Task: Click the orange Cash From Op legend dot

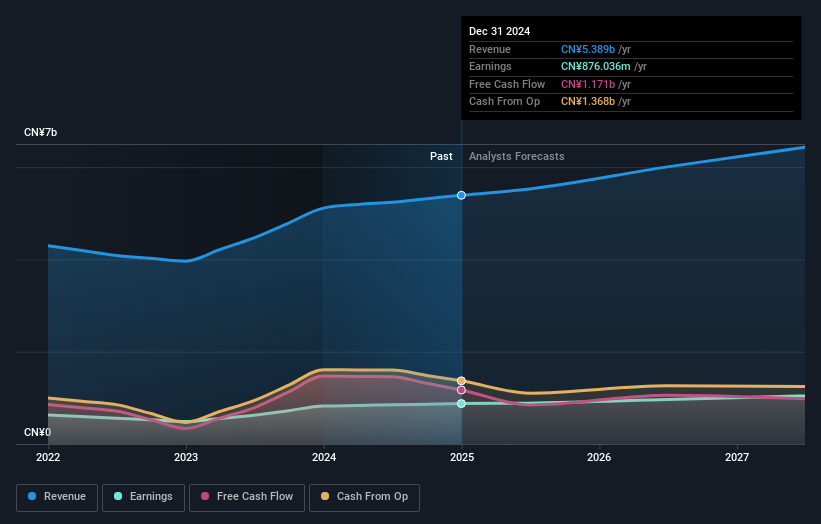Action: tap(325, 496)
